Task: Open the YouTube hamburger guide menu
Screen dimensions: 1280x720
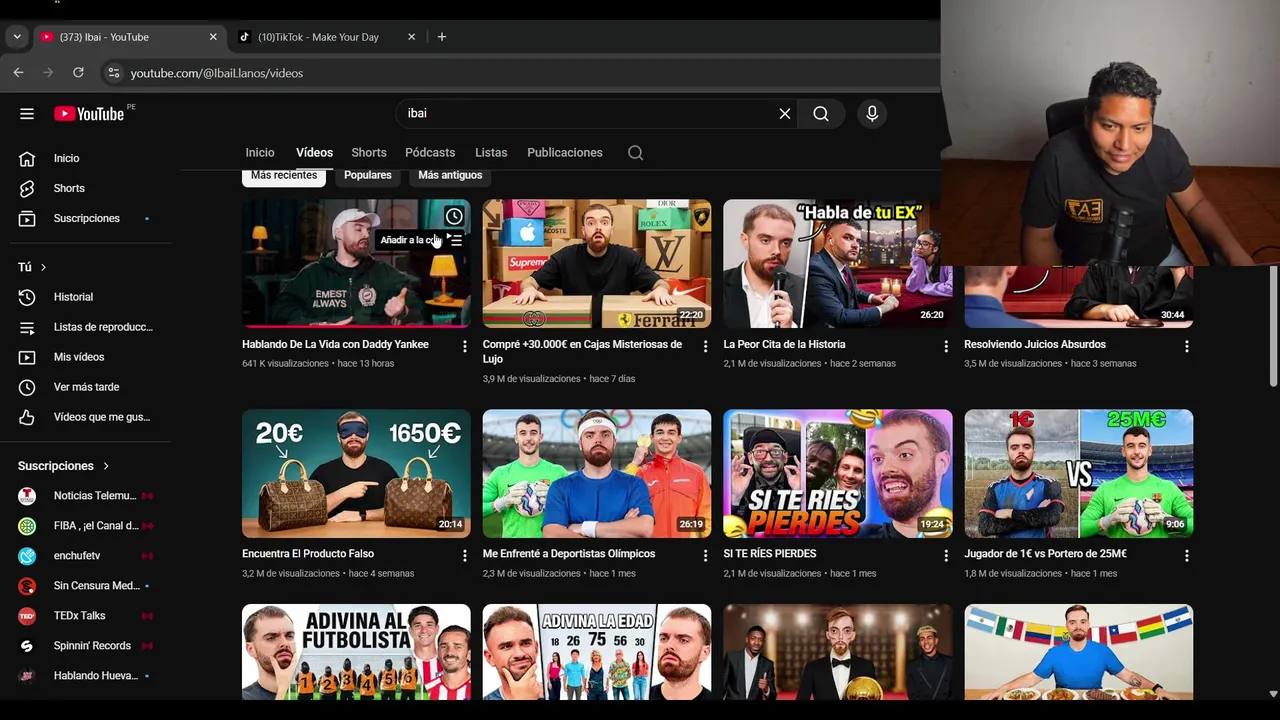Action: (27, 114)
